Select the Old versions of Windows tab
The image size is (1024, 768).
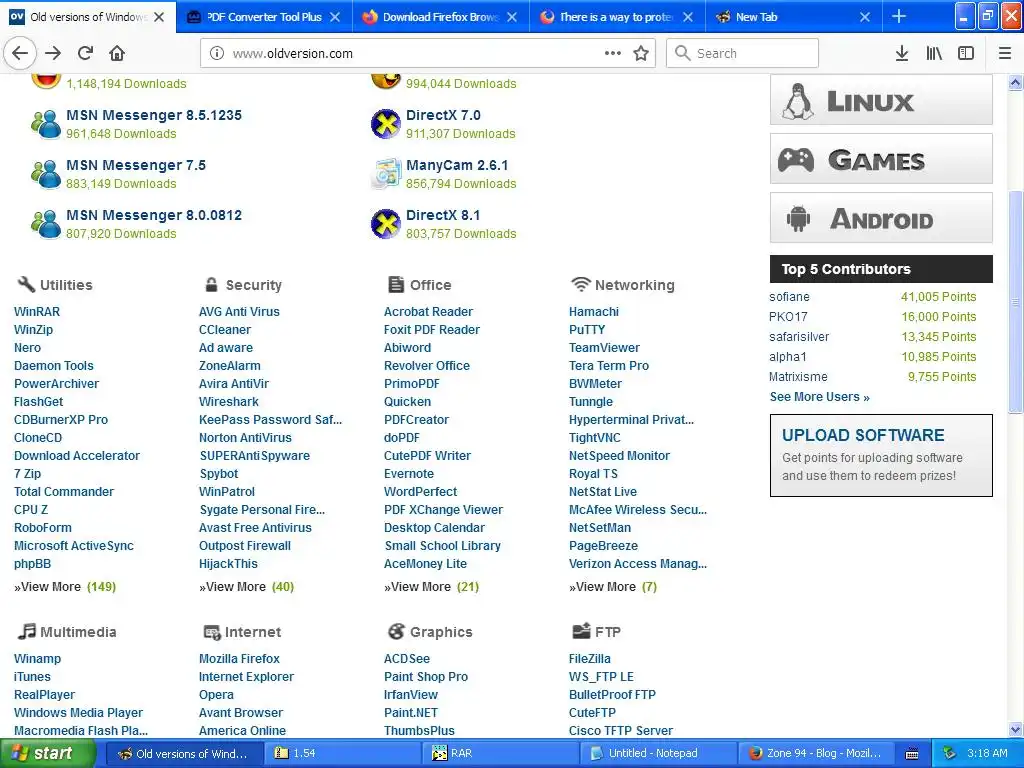click(x=88, y=17)
